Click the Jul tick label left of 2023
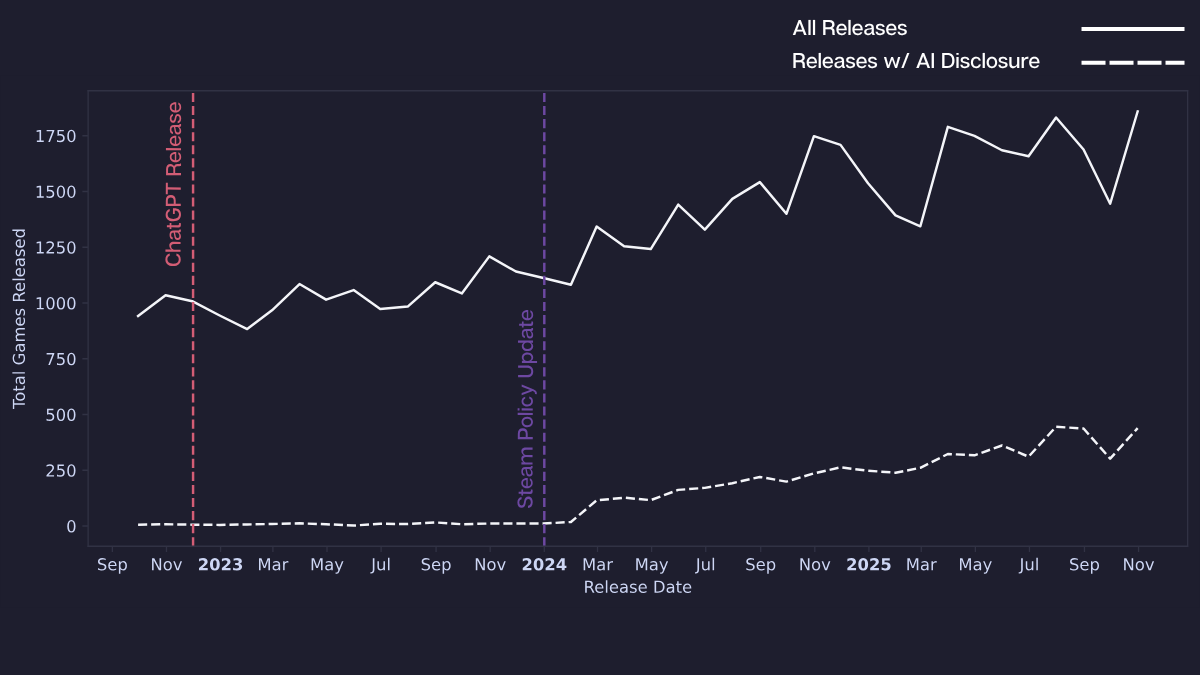Screen dimensions: 1200x675 [381, 564]
